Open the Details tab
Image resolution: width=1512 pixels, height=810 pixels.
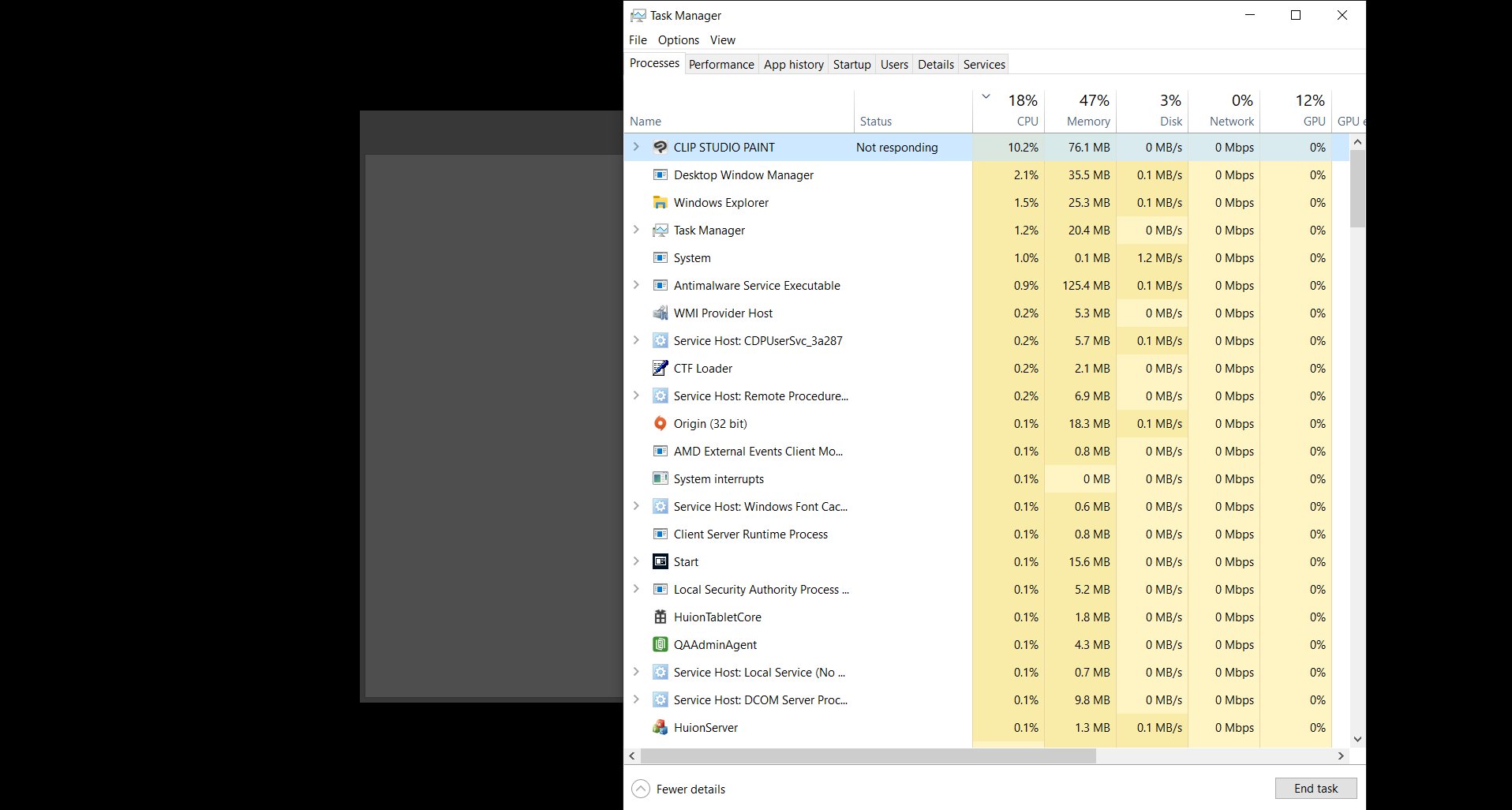[936, 64]
